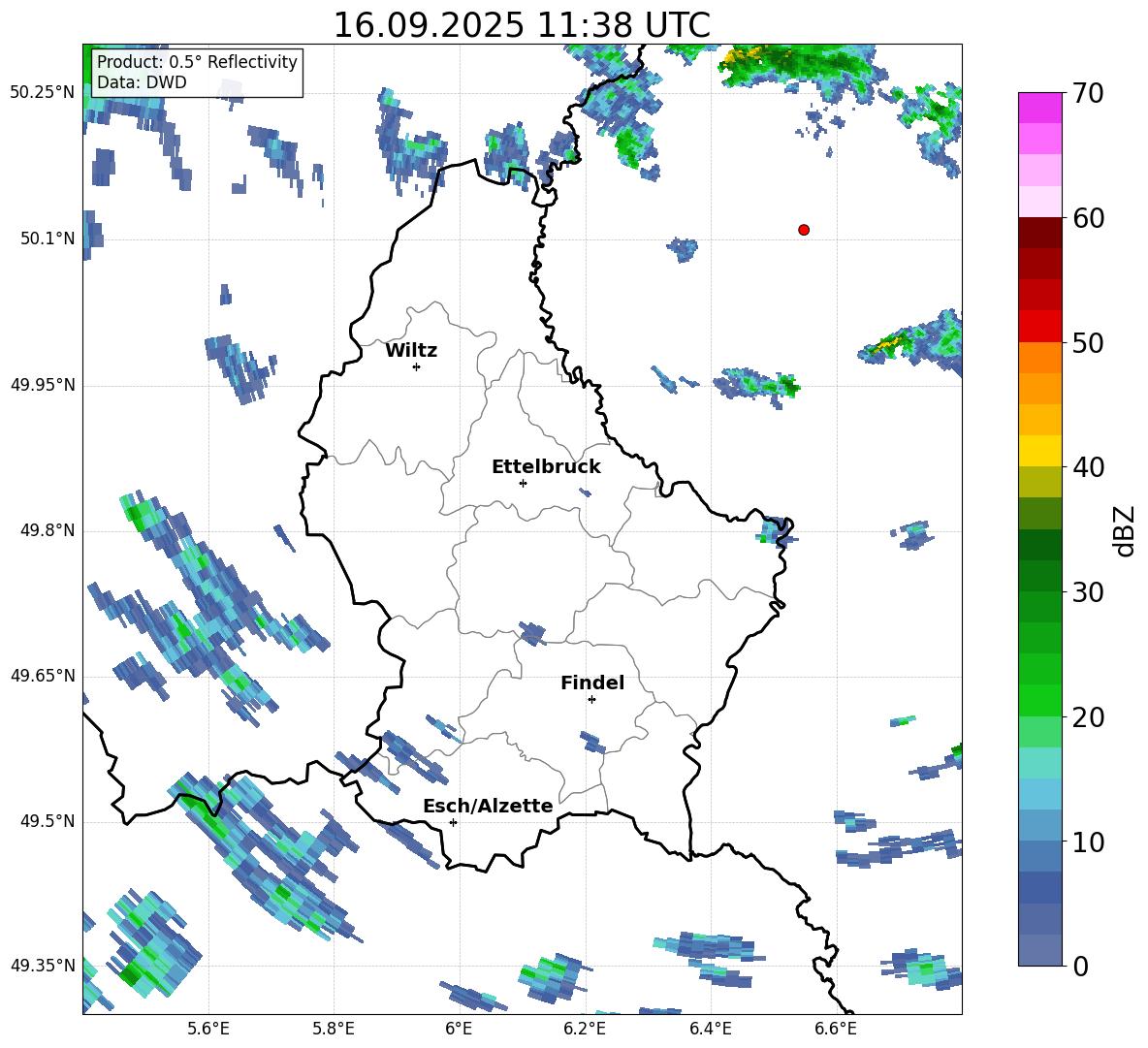Click the 50.1°N latitude label
1148x1048 pixels.
tap(48, 238)
